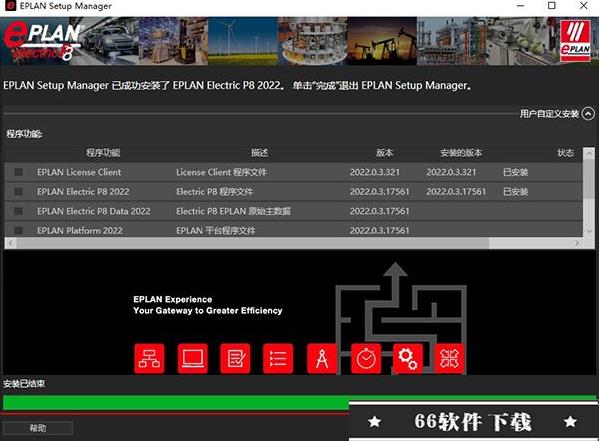Toggle checkbox for EPLAN Platform 2022

coord(18,230)
